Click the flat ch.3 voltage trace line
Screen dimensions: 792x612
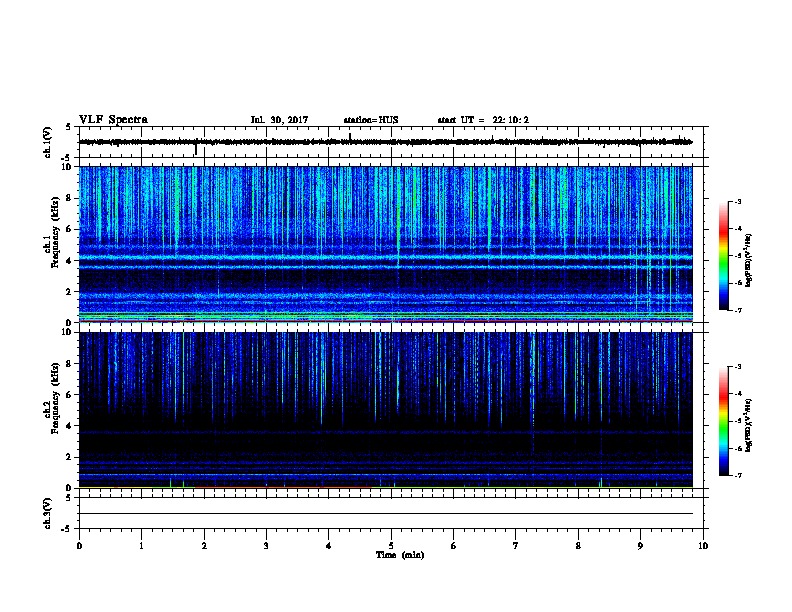[x=386, y=513]
